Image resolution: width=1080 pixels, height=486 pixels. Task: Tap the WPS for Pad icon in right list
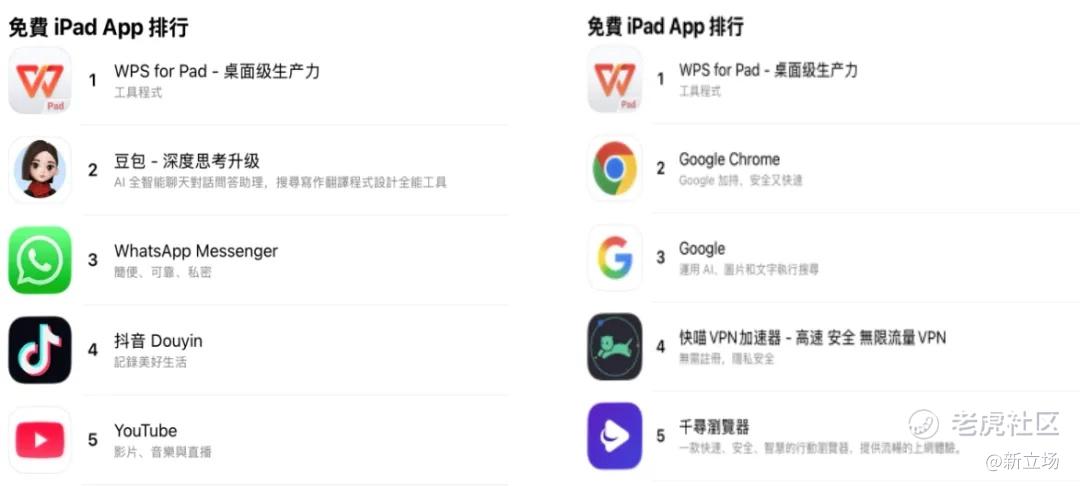click(x=614, y=79)
